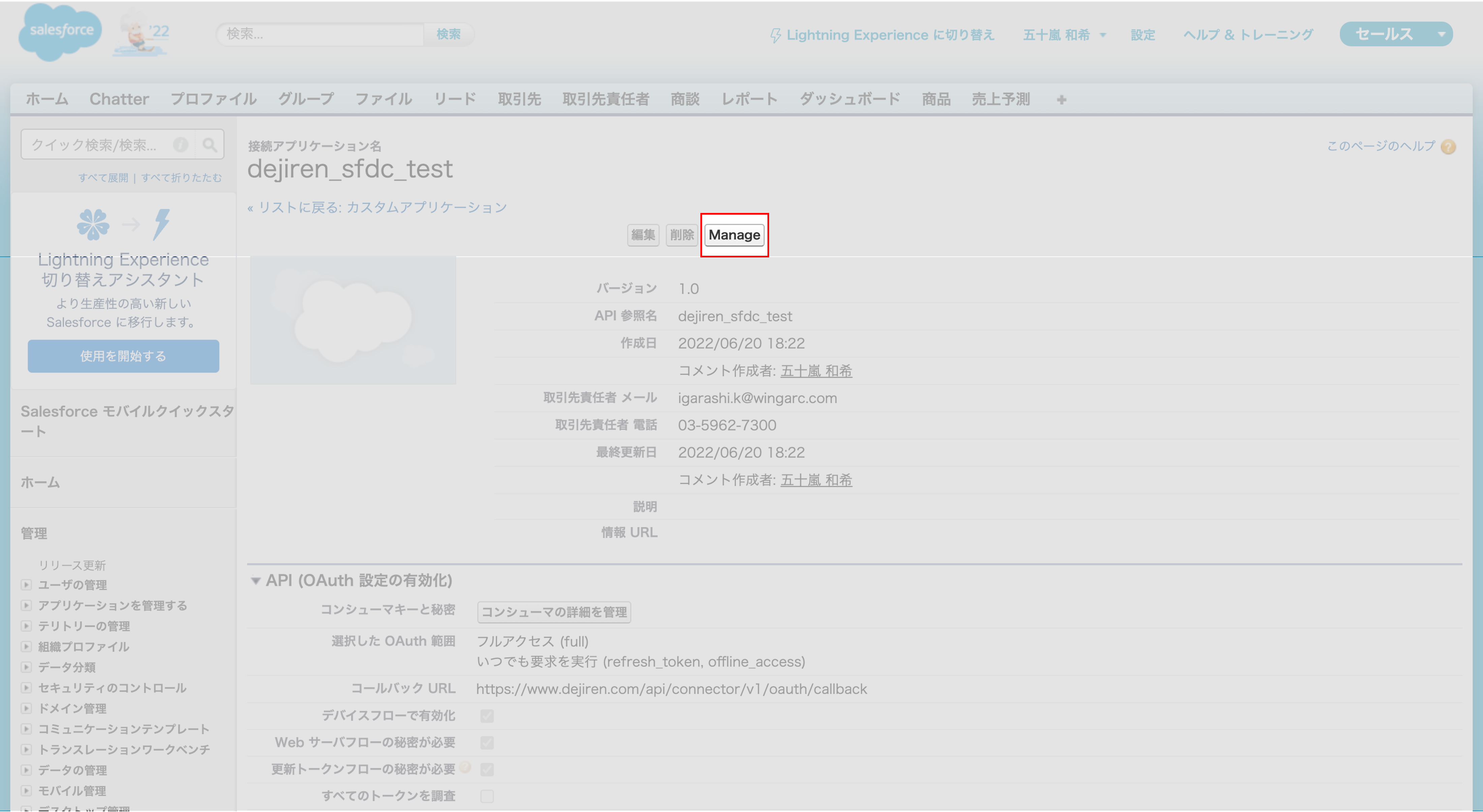Enable the すべてのトークンを調査 checkbox

(x=487, y=796)
